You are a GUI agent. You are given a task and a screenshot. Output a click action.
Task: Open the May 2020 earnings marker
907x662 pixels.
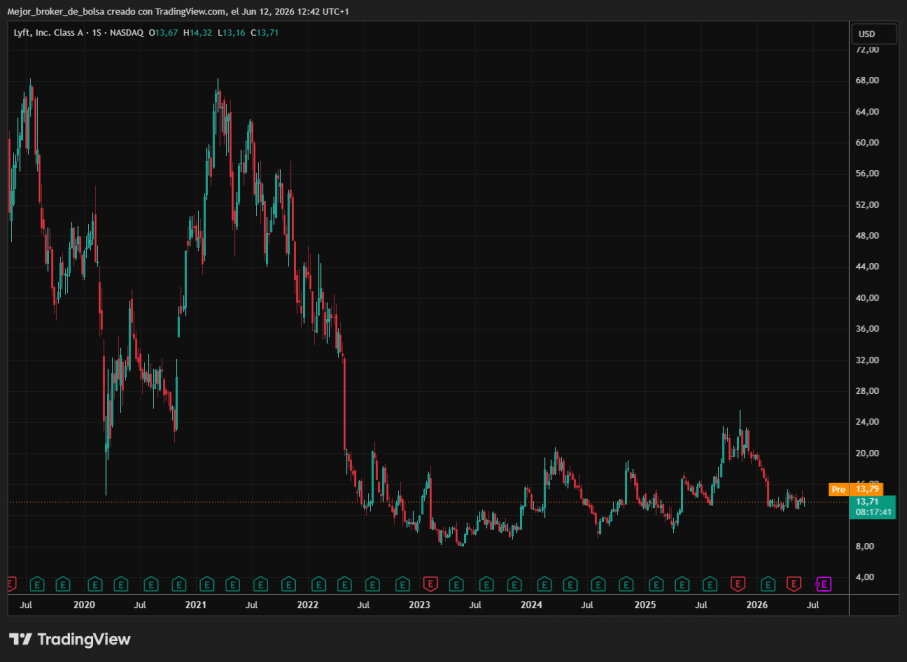pyautogui.click(x=120, y=584)
